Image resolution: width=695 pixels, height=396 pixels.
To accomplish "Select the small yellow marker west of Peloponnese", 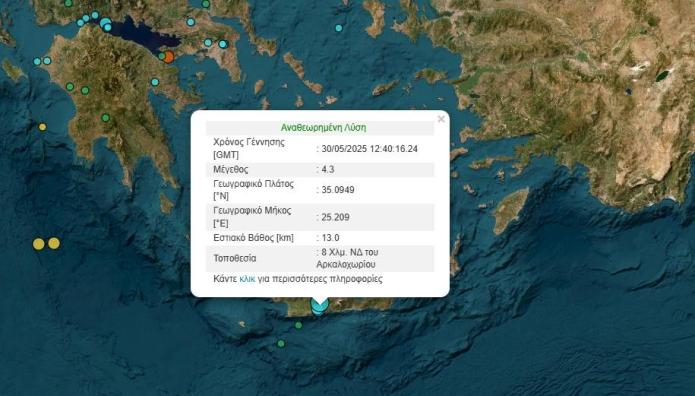I will click(43, 127).
